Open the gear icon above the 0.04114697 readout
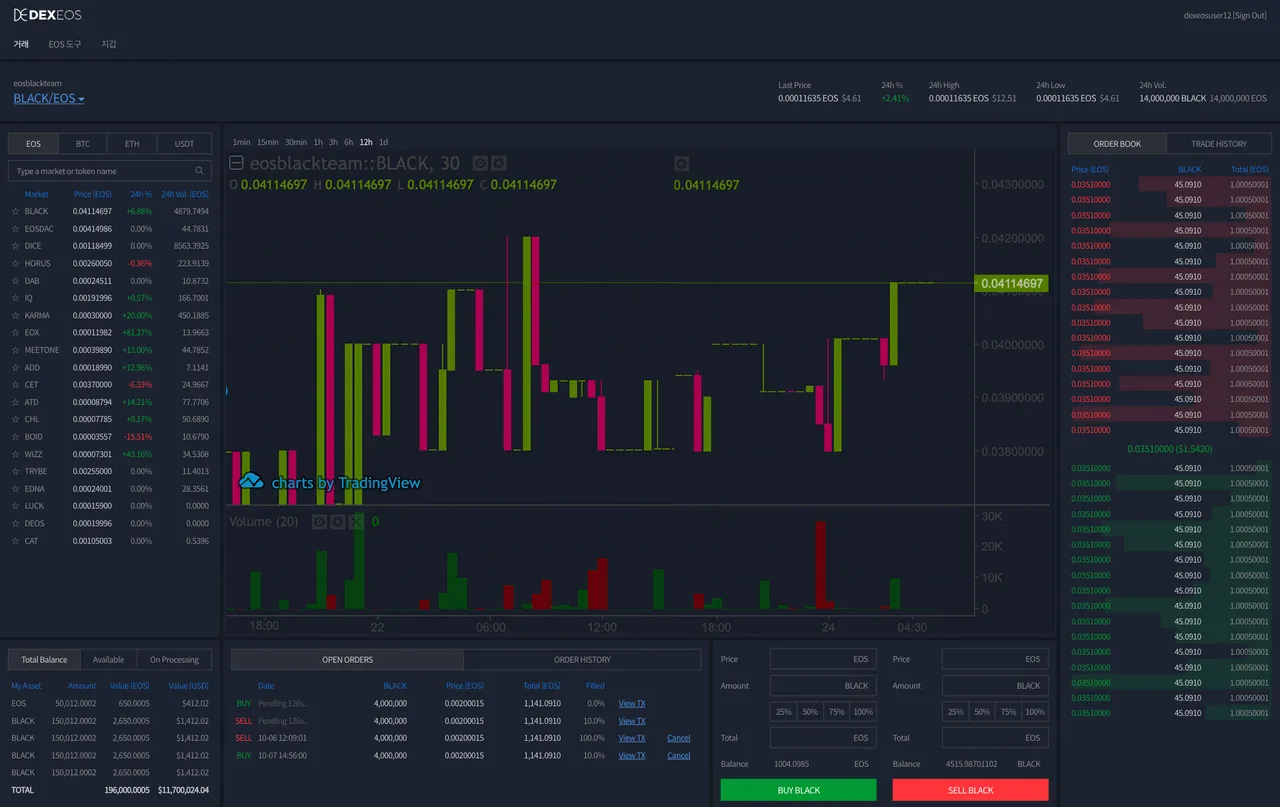 click(681, 163)
